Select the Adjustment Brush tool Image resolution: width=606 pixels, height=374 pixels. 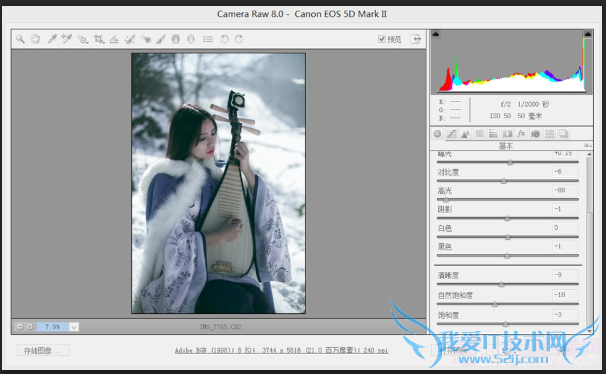pyautogui.click(x=161, y=39)
